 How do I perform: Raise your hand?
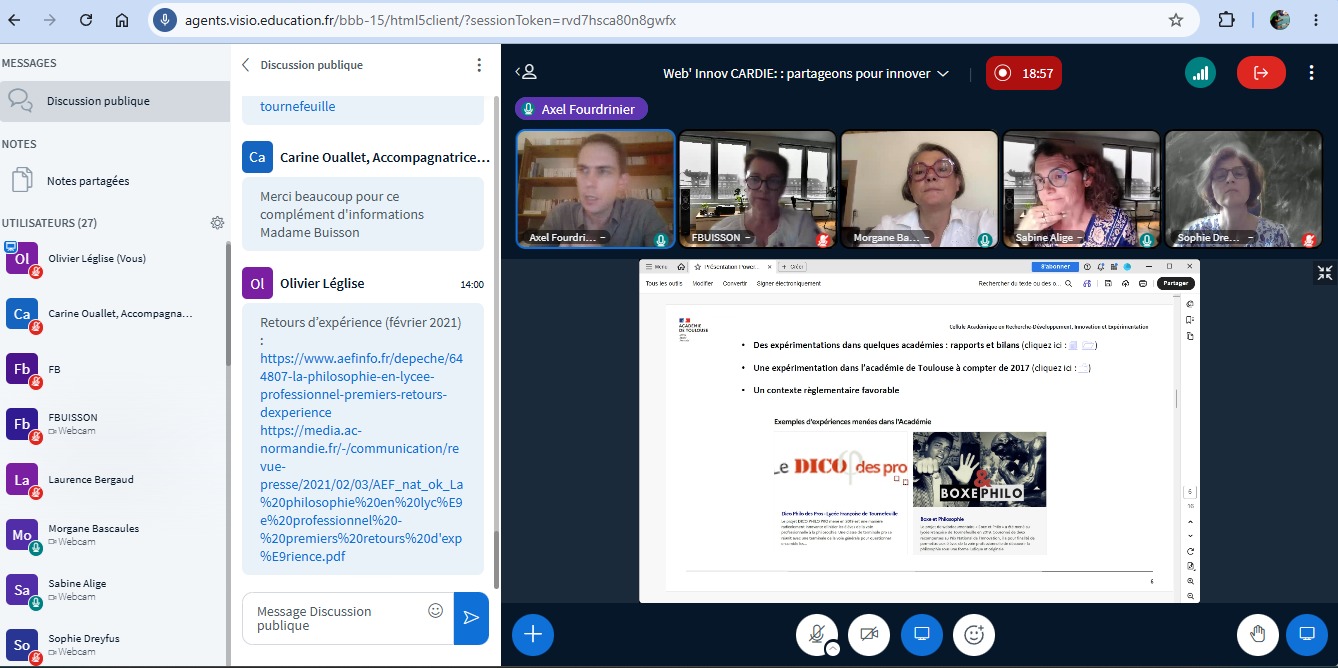click(1258, 634)
